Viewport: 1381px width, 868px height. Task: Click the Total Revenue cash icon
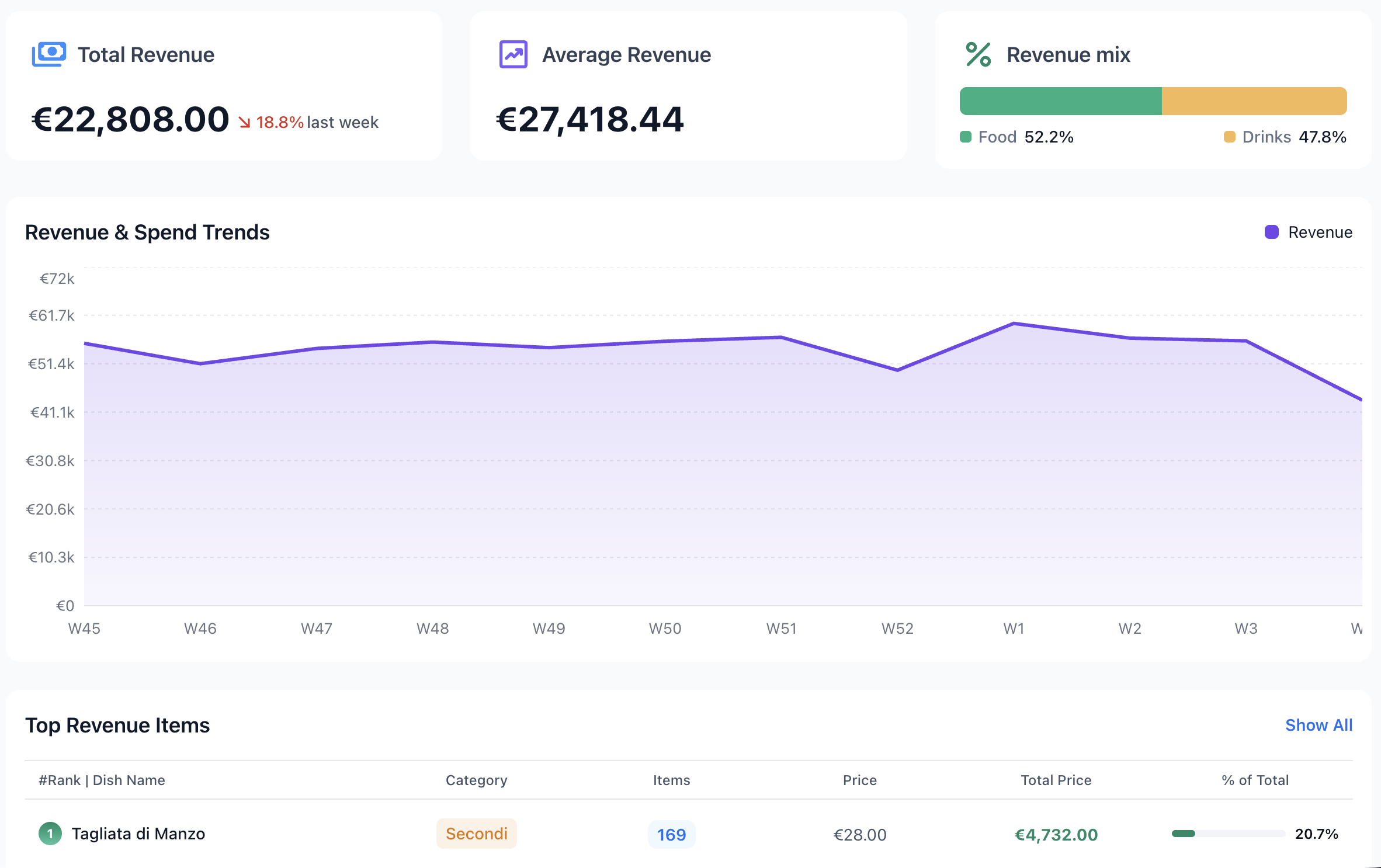pos(48,54)
